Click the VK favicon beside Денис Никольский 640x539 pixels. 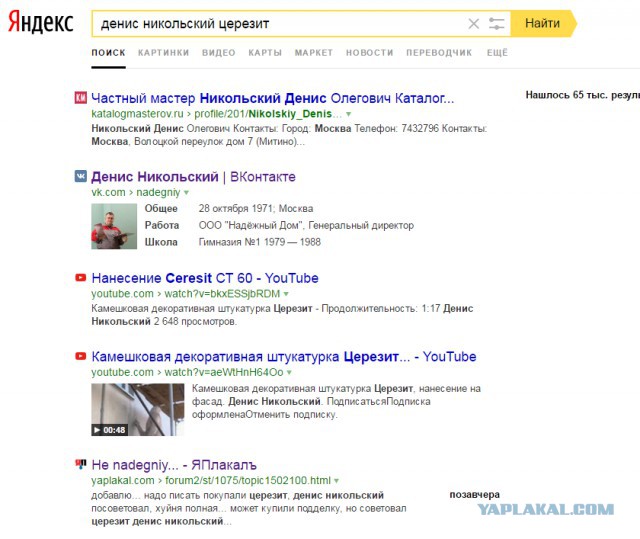click(x=81, y=176)
